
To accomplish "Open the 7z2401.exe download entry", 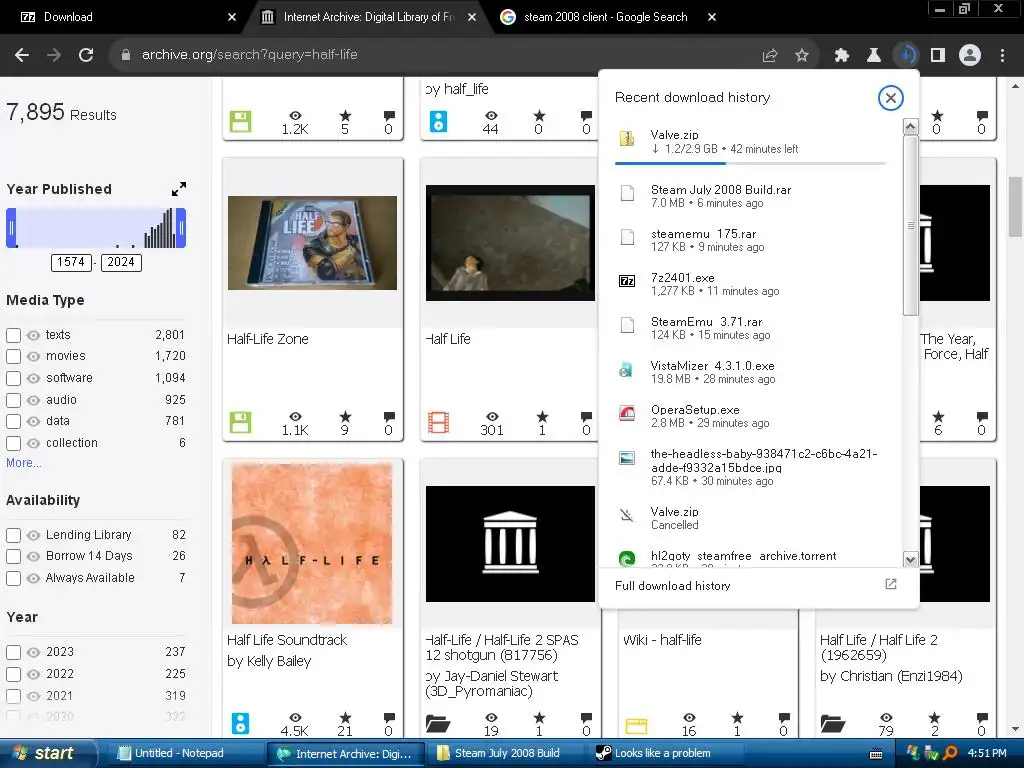I will pyautogui.click(x=751, y=284).
